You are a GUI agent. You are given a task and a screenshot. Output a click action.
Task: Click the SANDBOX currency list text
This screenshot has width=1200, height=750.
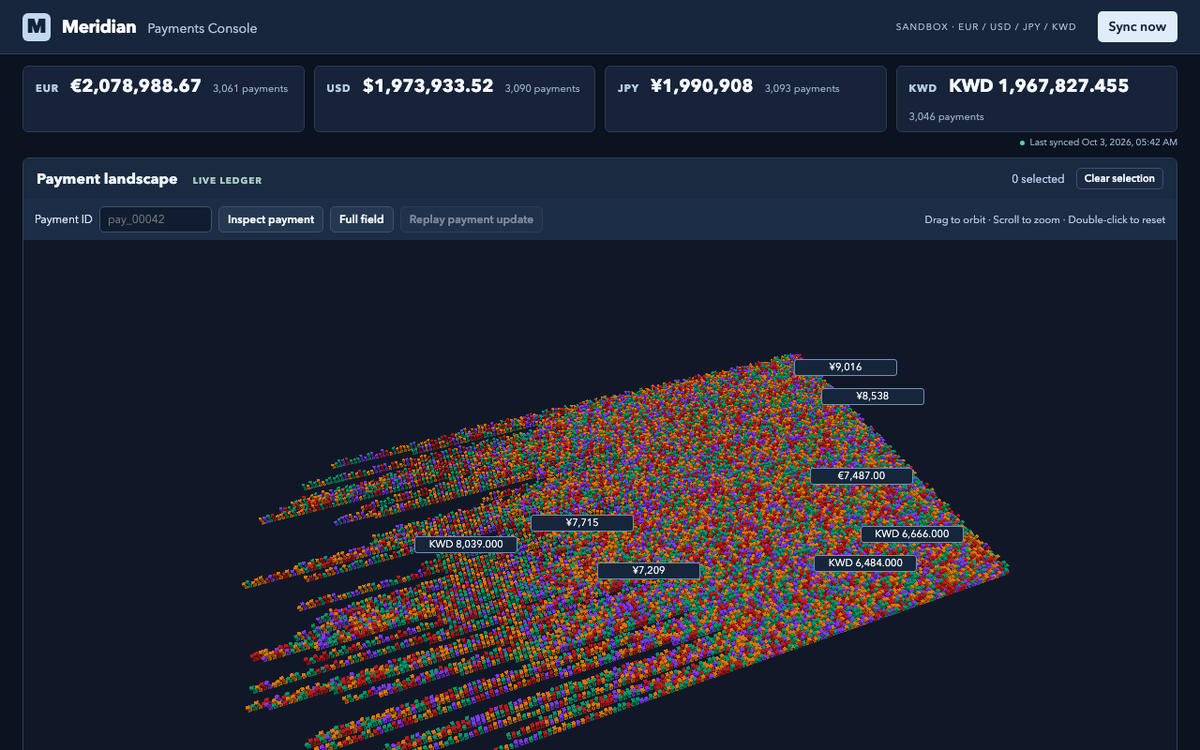click(x=986, y=27)
